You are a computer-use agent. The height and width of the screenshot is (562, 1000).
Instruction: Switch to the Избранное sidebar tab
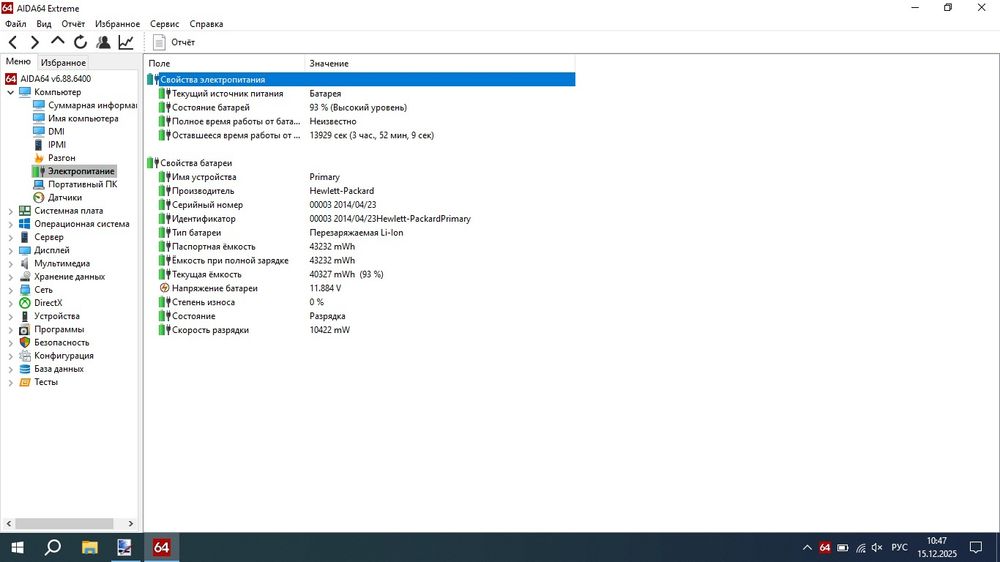pyautogui.click(x=63, y=63)
